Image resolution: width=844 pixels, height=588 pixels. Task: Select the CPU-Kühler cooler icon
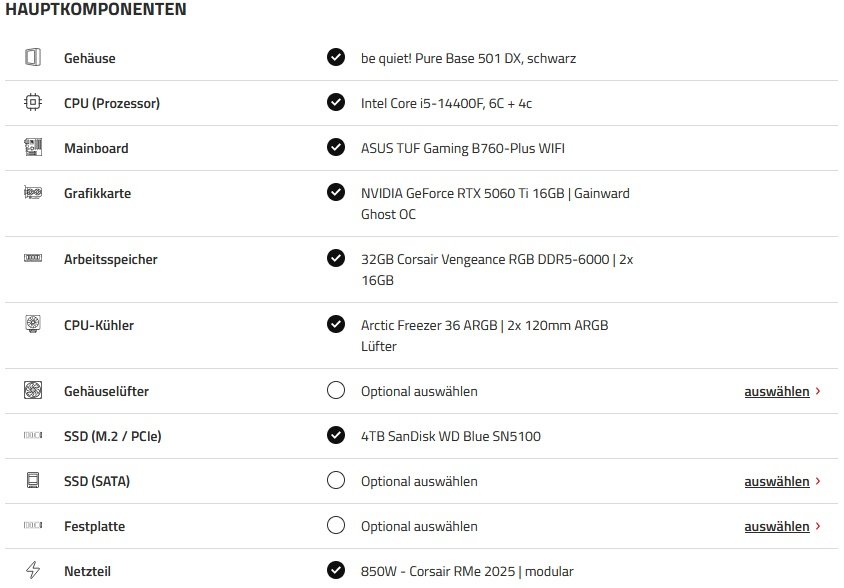[x=33, y=324]
